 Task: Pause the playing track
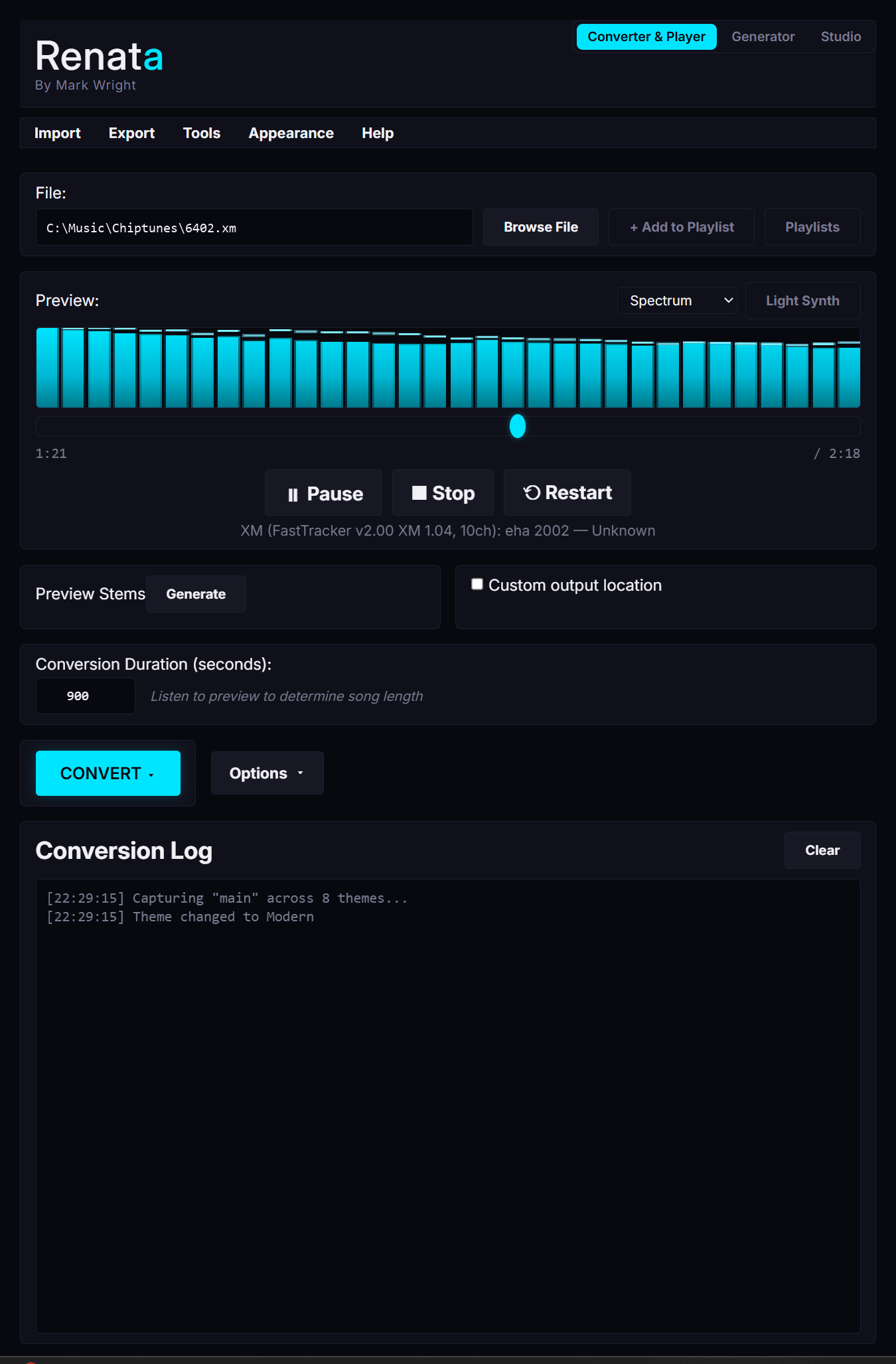tap(324, 493)
